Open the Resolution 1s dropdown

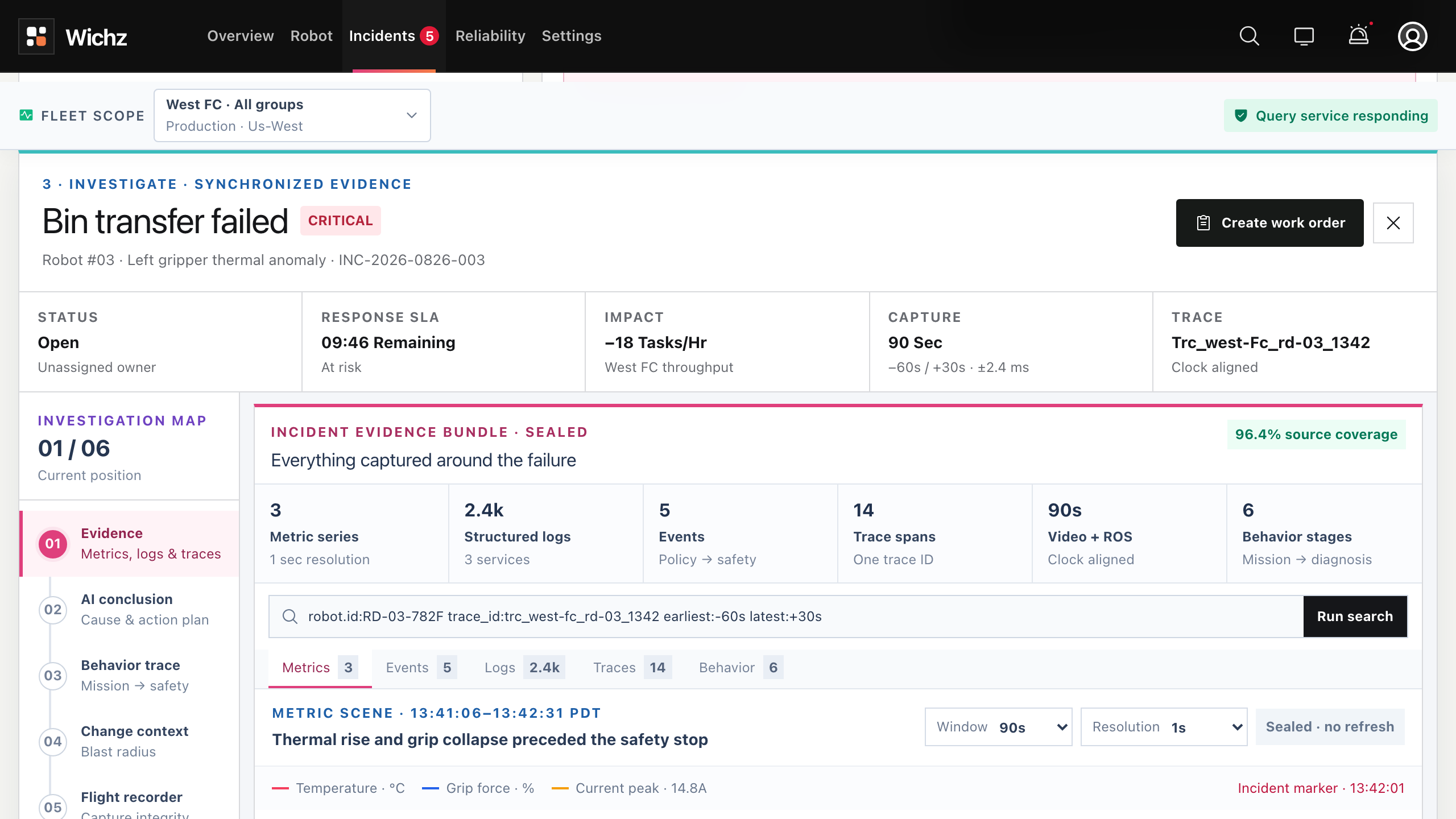[x=1164, y=727]
